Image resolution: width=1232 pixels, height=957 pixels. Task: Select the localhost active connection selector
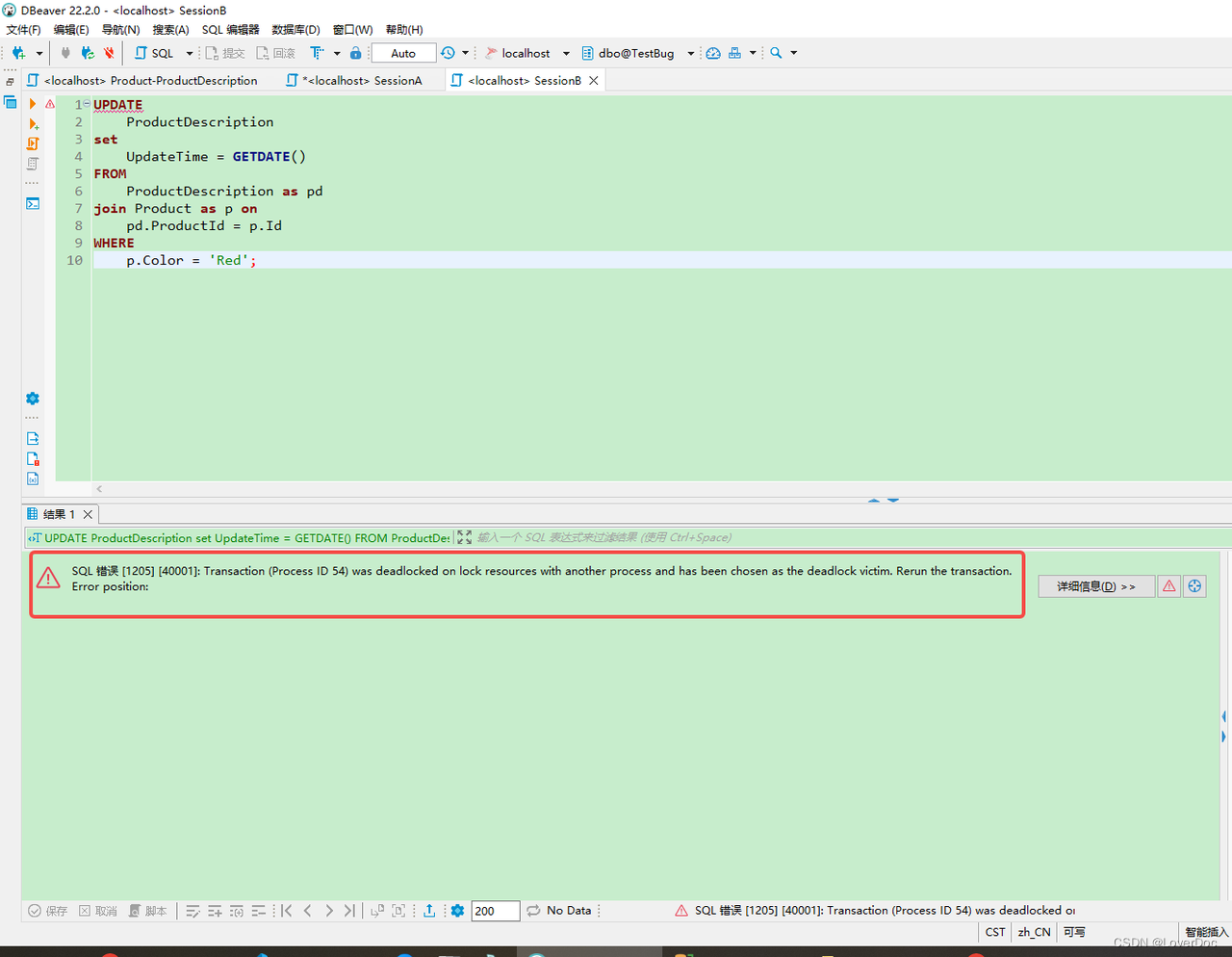click(518, 53)
